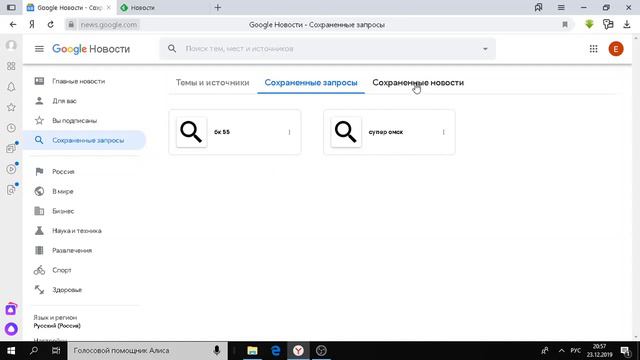The width and height of the screenshot is (640, 360).
Task: Expand advanced search options dropdown arrow
Action: tap(485, 49)
